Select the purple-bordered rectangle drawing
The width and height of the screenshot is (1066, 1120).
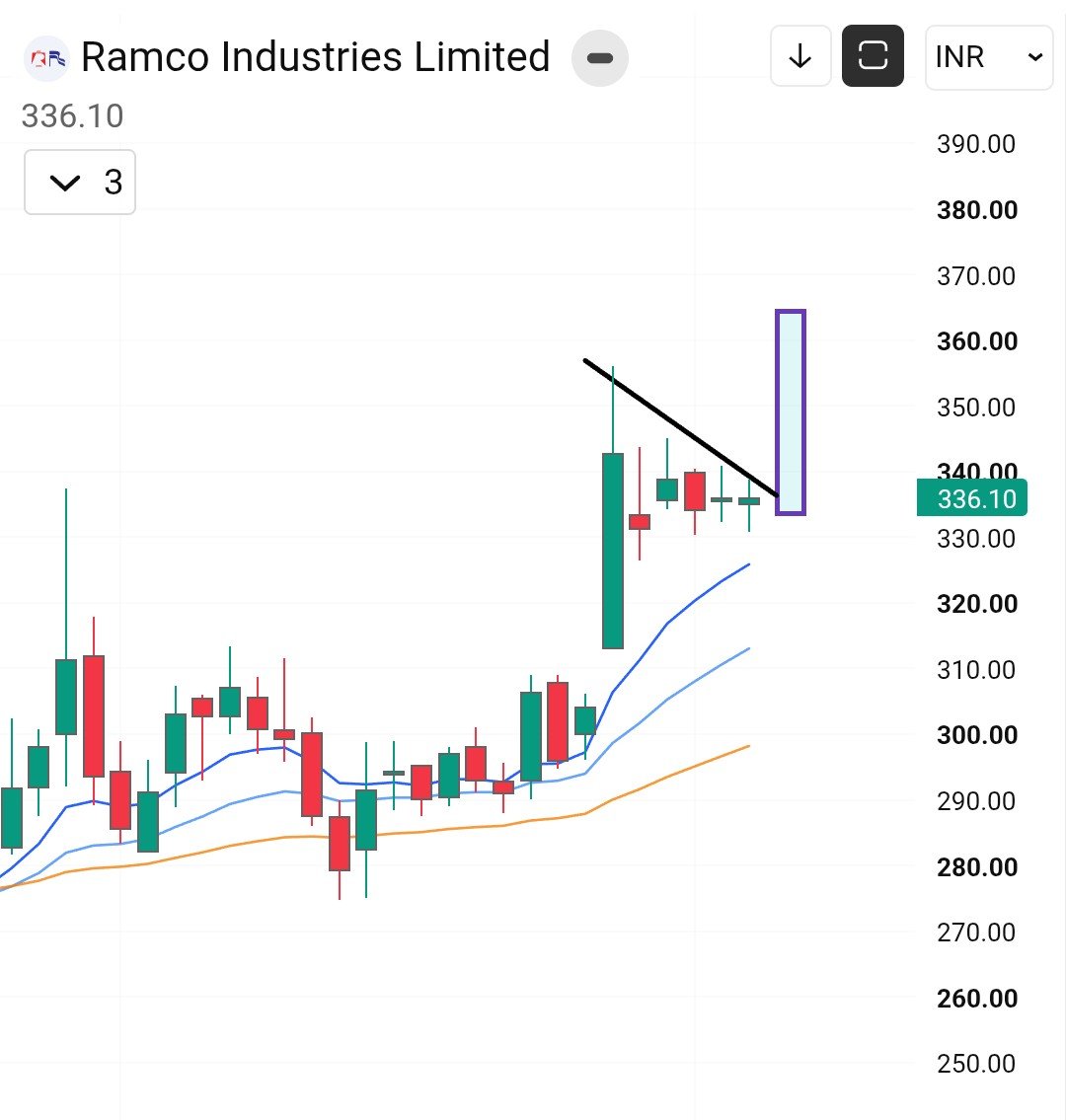791,412
